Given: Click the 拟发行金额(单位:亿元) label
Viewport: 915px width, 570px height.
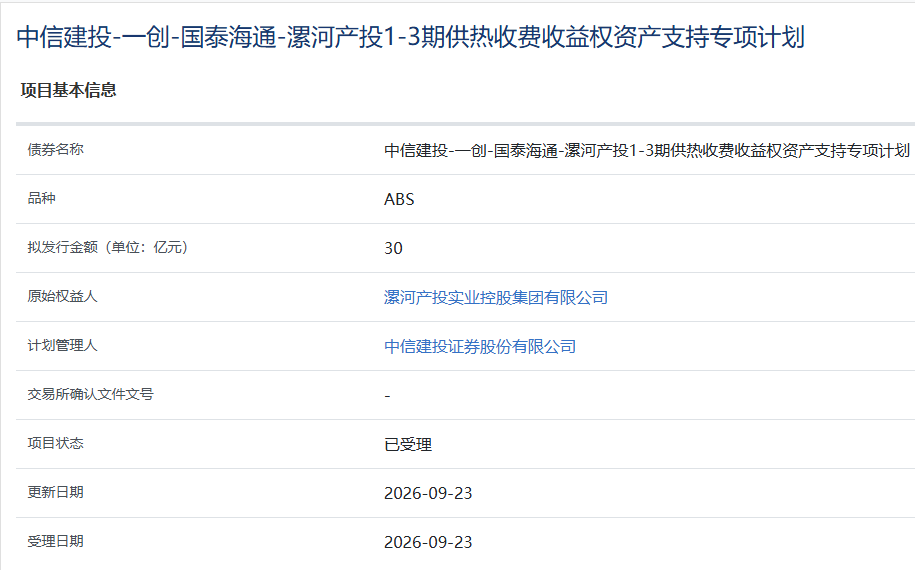Looking at the screenshot, I should (x=107, y=247).
